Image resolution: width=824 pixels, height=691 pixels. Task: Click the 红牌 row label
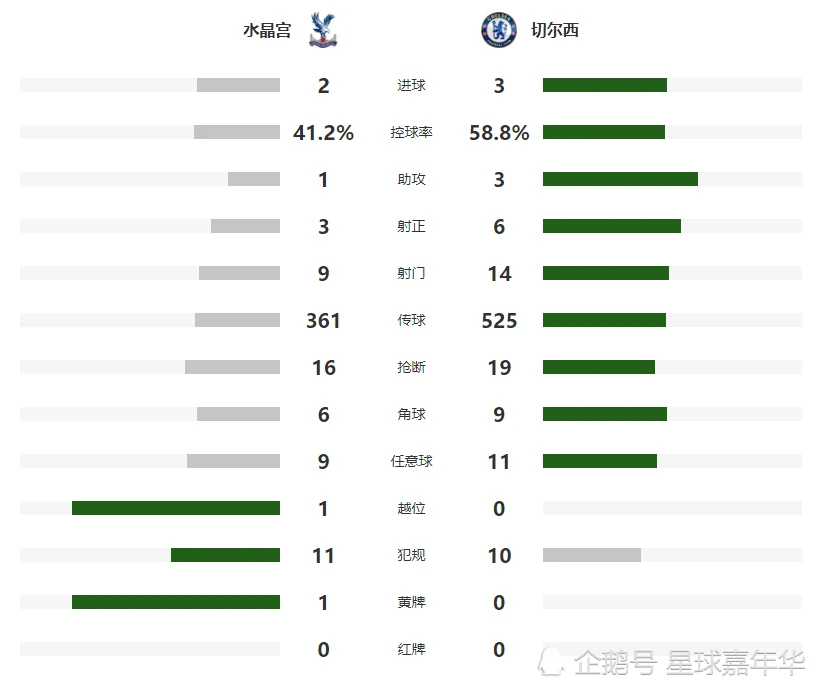coord(411,649)
